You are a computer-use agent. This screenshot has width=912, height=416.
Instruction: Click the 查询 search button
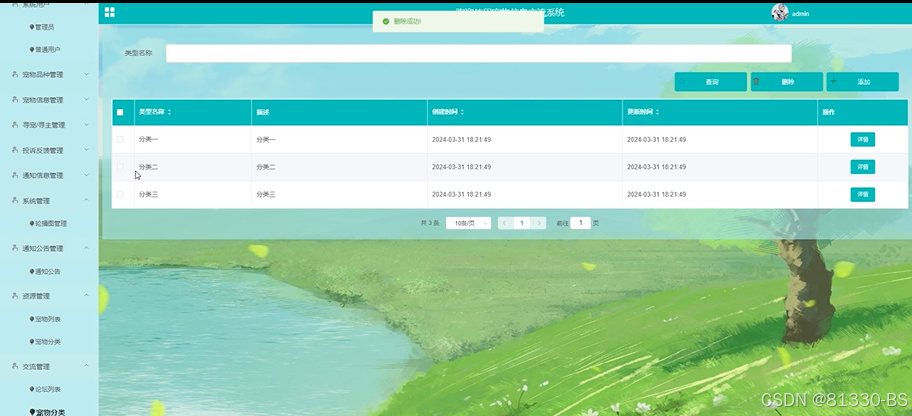tap(710, 82)
